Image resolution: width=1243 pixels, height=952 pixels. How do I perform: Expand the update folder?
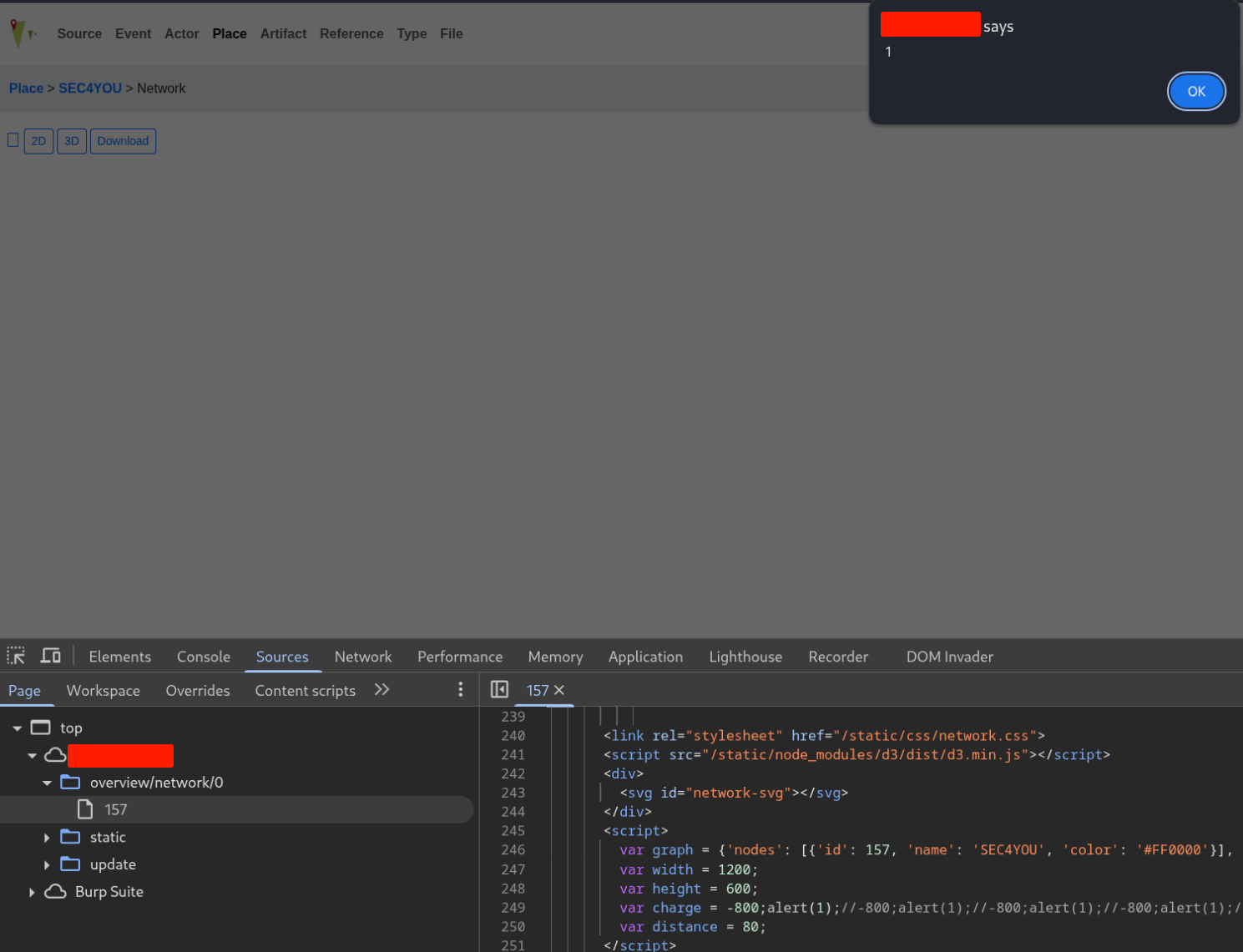pyautogui.click(x=47, y=865)
